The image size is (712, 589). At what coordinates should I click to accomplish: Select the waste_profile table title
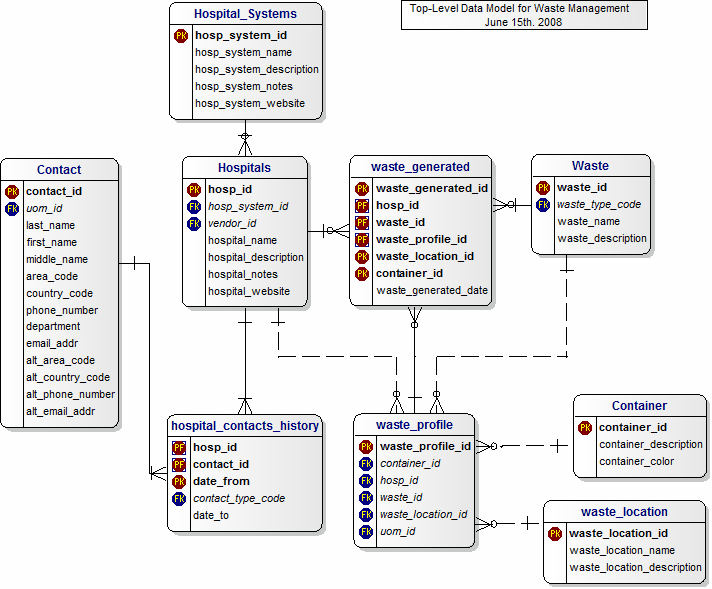point(415,425)
